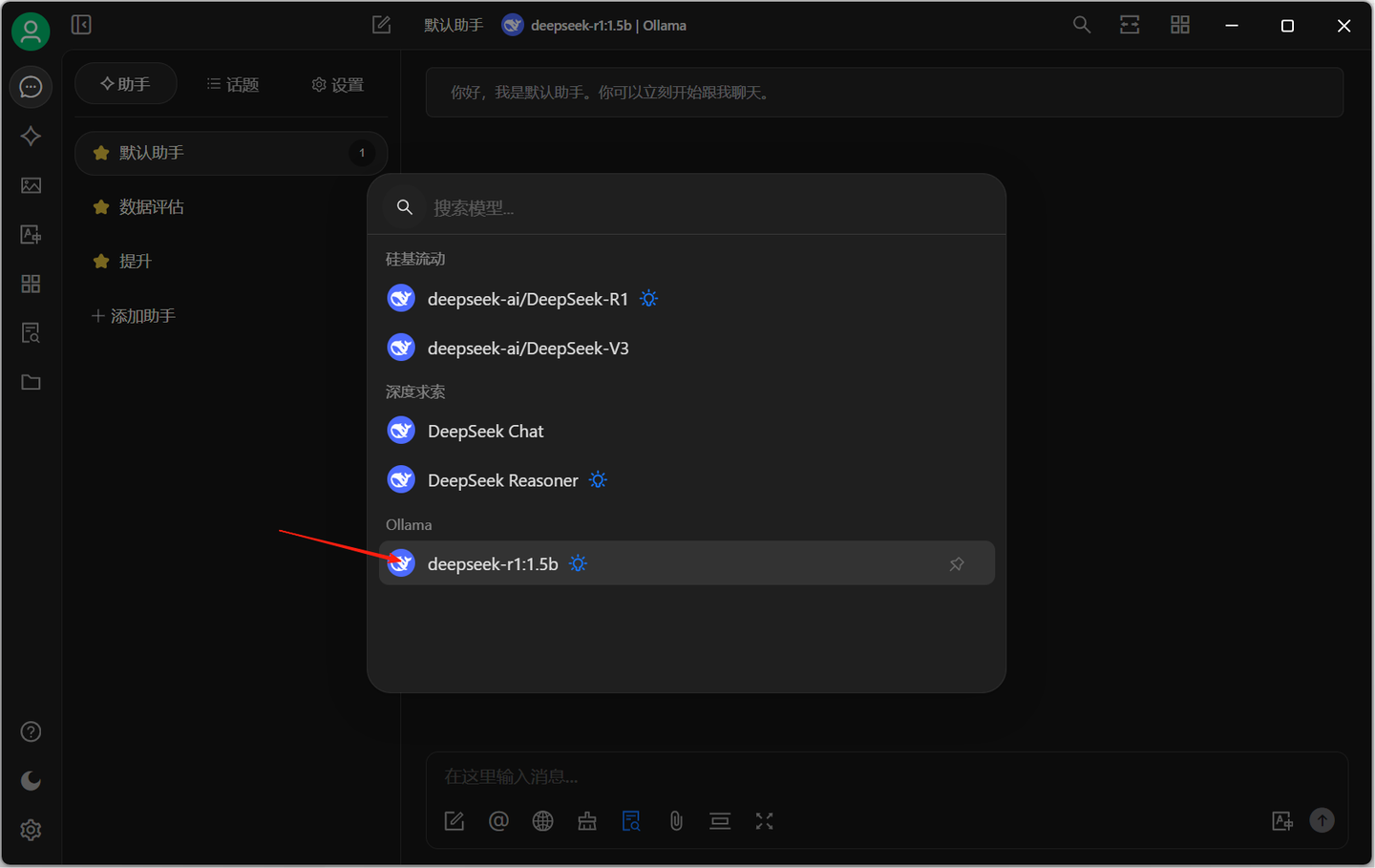Click the attachment paperclip icon

(x=676, y=821)
